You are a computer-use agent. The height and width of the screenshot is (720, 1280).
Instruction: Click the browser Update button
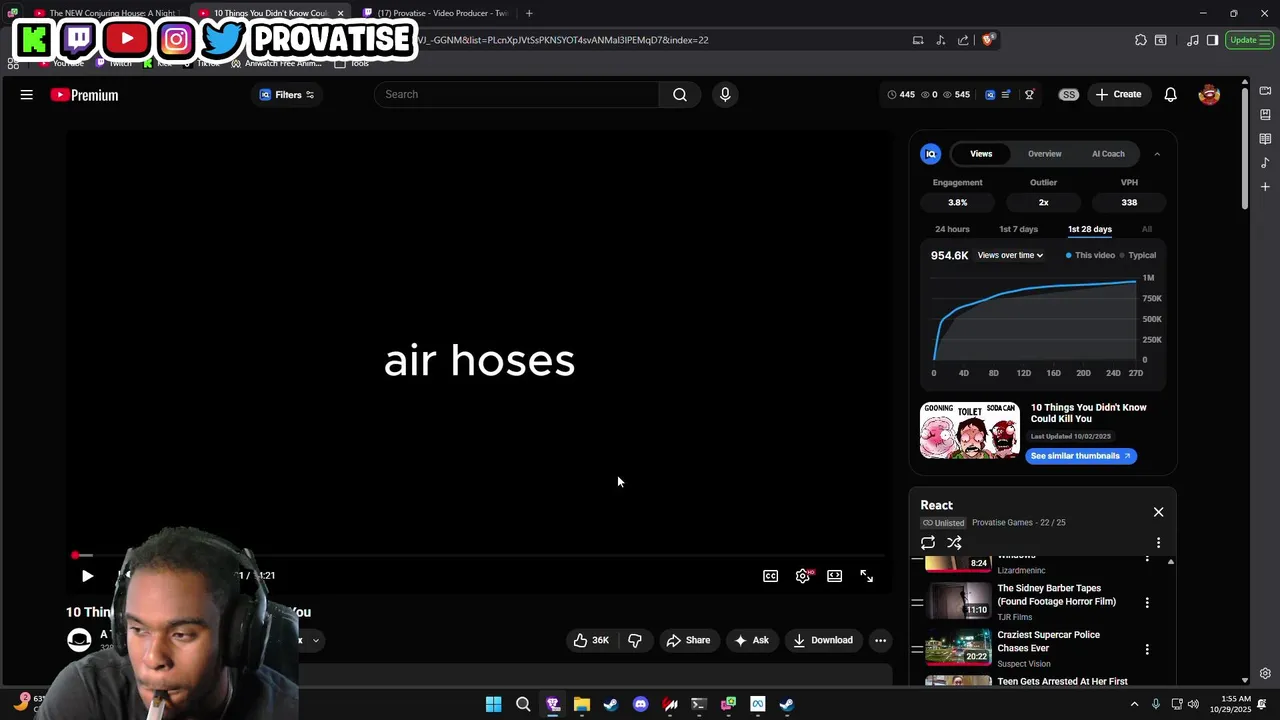click(1249, 40)
